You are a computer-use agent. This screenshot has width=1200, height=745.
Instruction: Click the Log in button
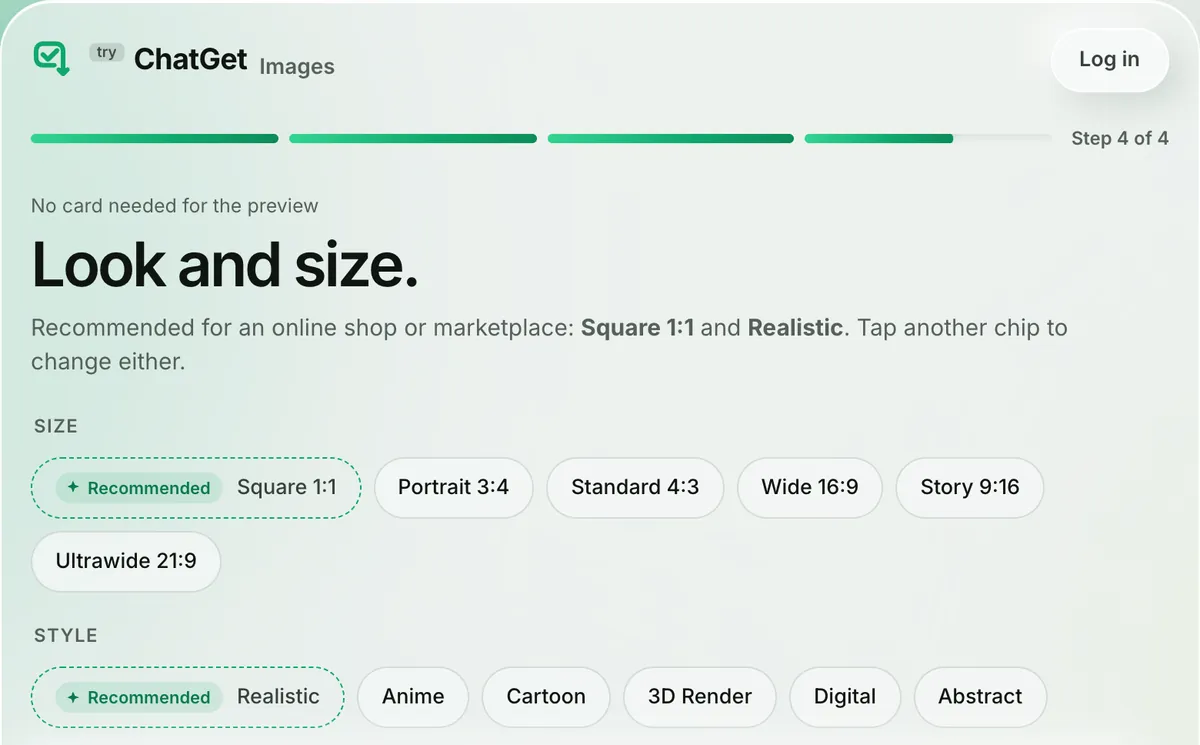(1109, 60)
